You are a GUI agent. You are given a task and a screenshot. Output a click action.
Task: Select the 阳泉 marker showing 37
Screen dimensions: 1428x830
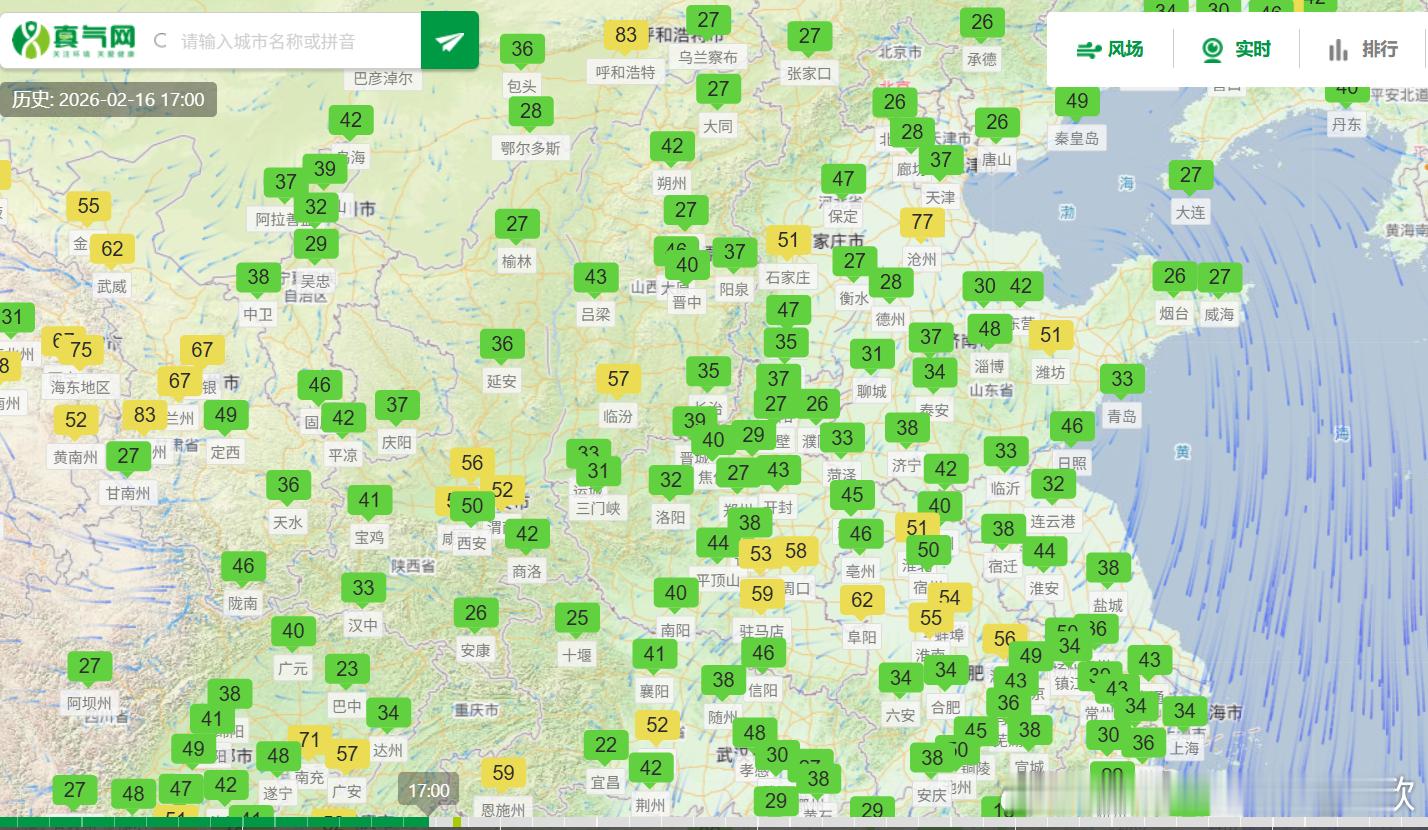click(735, 255)
